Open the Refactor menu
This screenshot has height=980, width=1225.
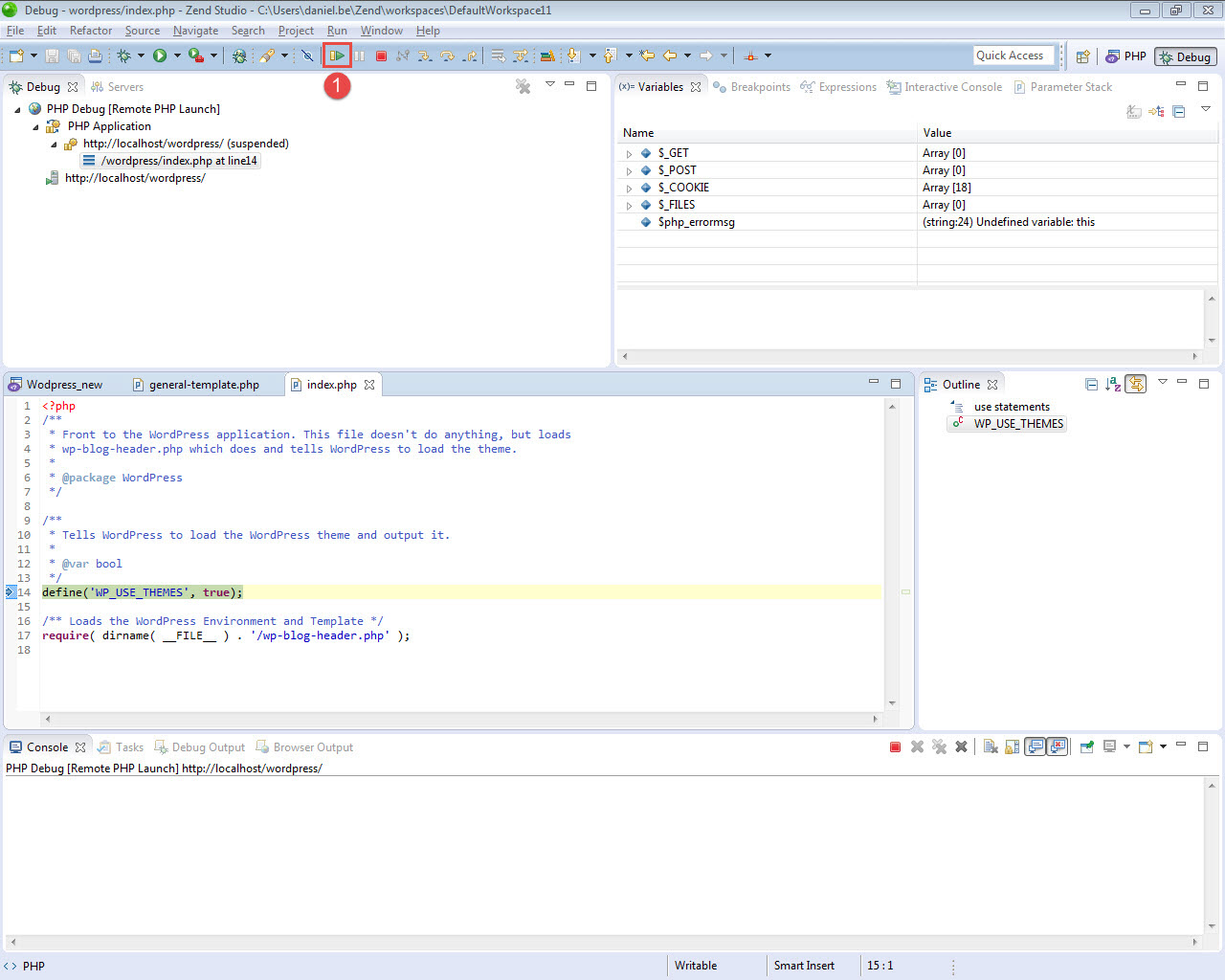91,31
